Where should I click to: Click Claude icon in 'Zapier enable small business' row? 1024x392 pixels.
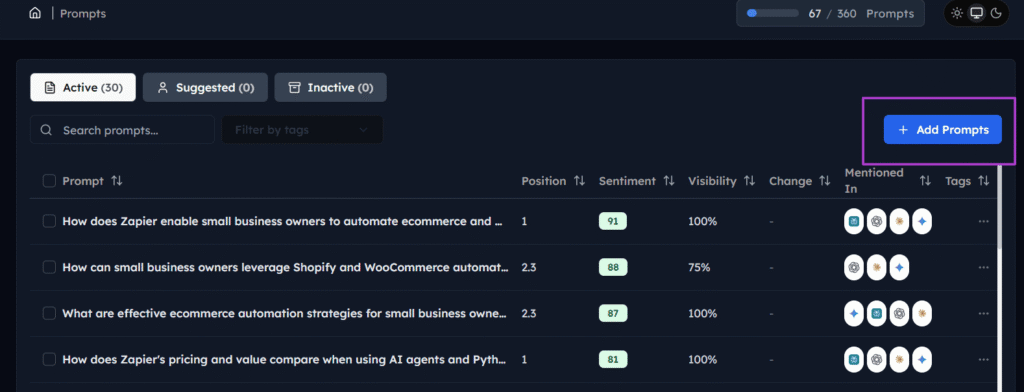(x=899, y=221)
